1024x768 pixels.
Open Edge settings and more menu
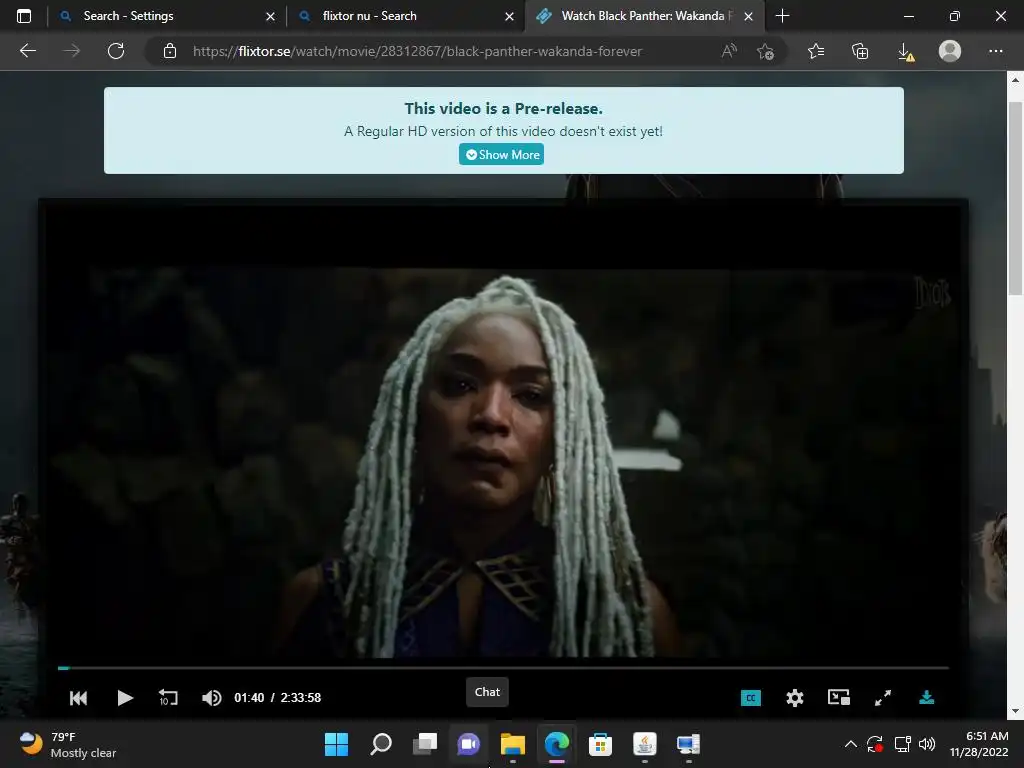tap(995, 51)
